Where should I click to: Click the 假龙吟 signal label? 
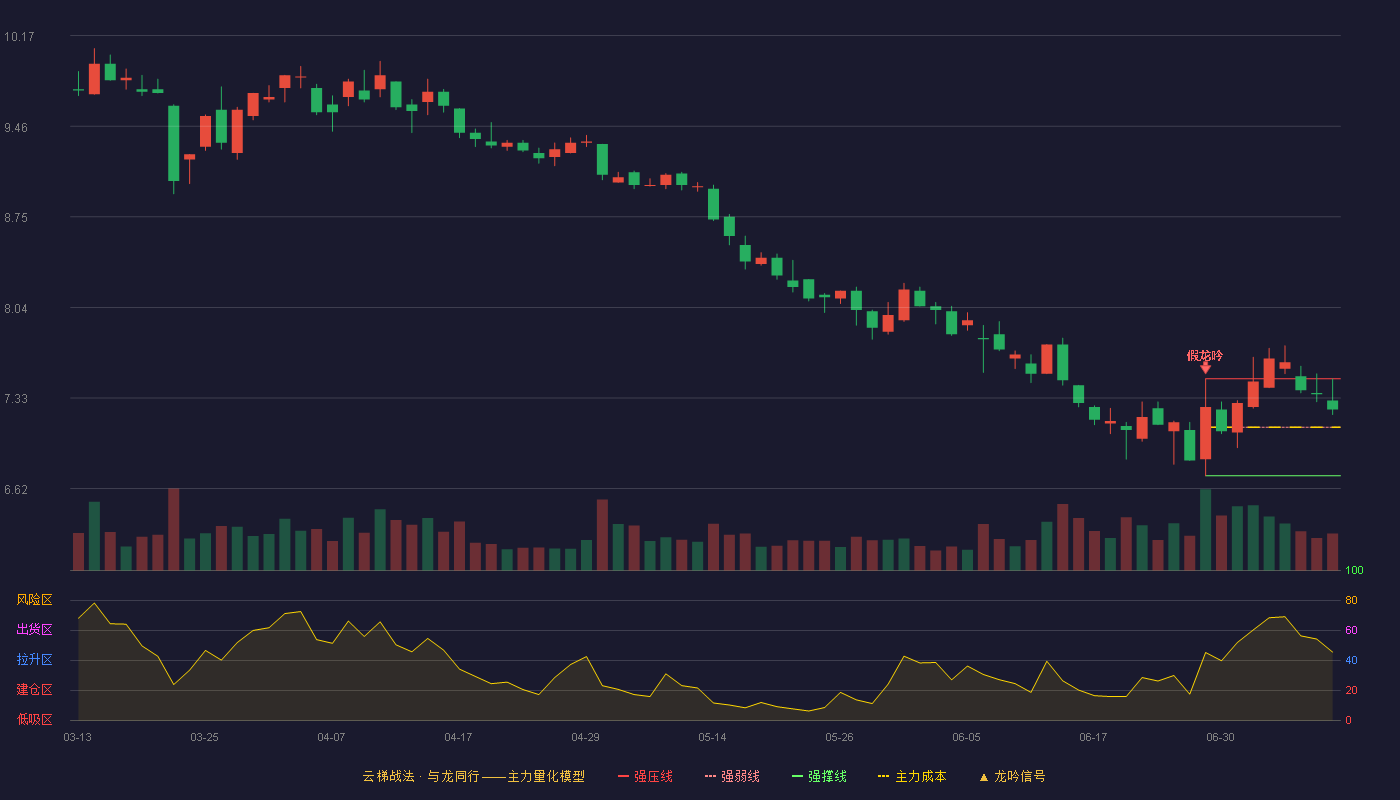click(1205, 355)
